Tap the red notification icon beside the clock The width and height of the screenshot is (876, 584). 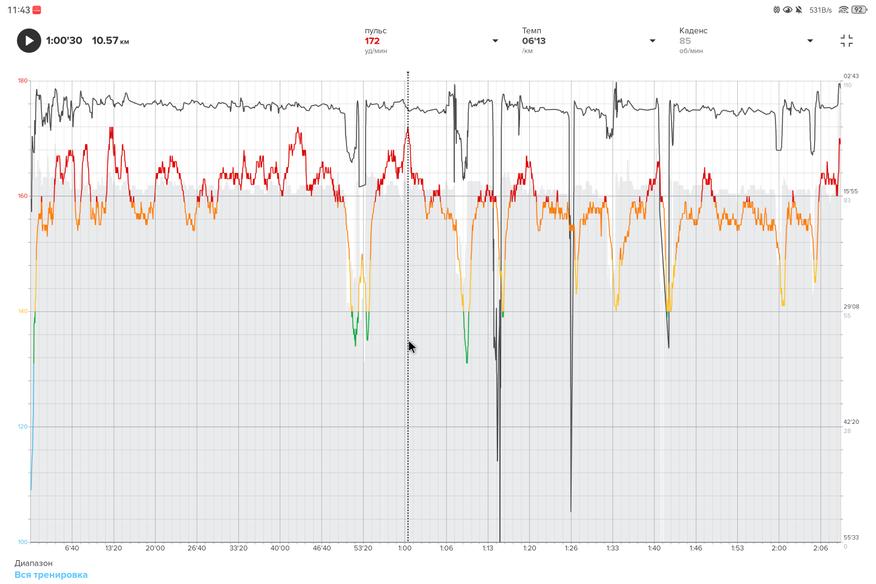(x=37, y=10)
